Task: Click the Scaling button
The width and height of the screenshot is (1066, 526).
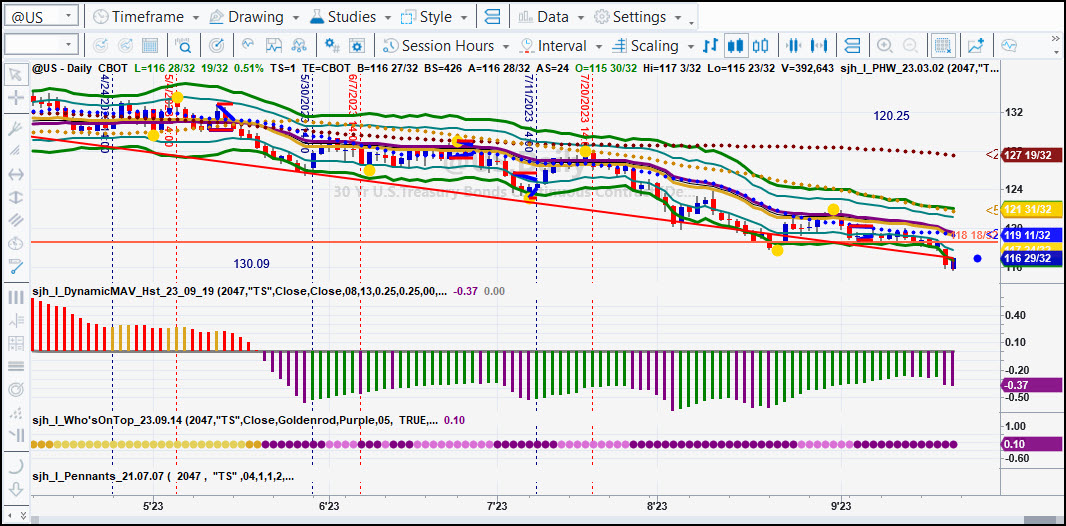Action: tap(645, 46)
